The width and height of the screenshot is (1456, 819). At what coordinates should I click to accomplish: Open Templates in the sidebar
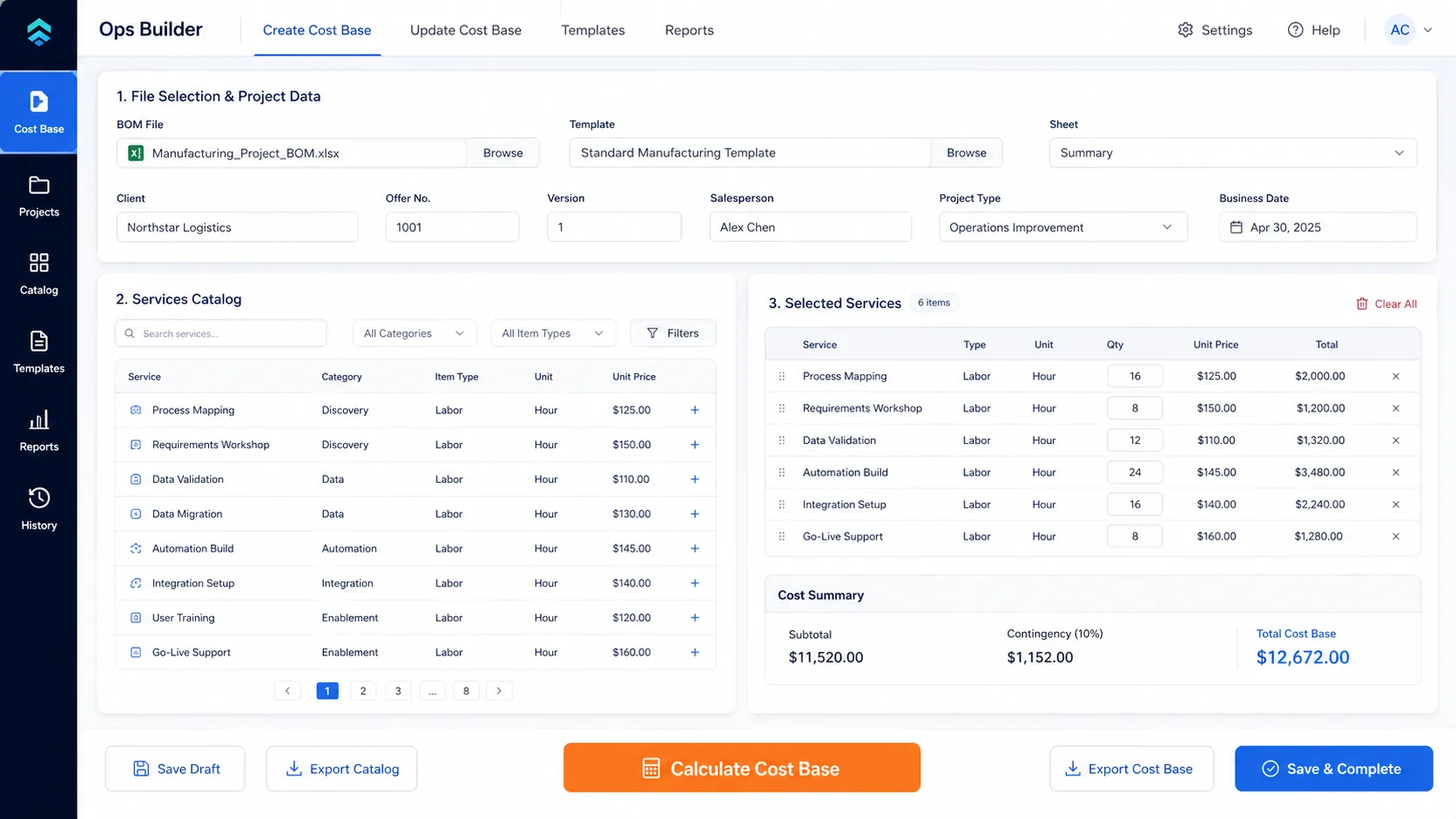coord(38,352)
